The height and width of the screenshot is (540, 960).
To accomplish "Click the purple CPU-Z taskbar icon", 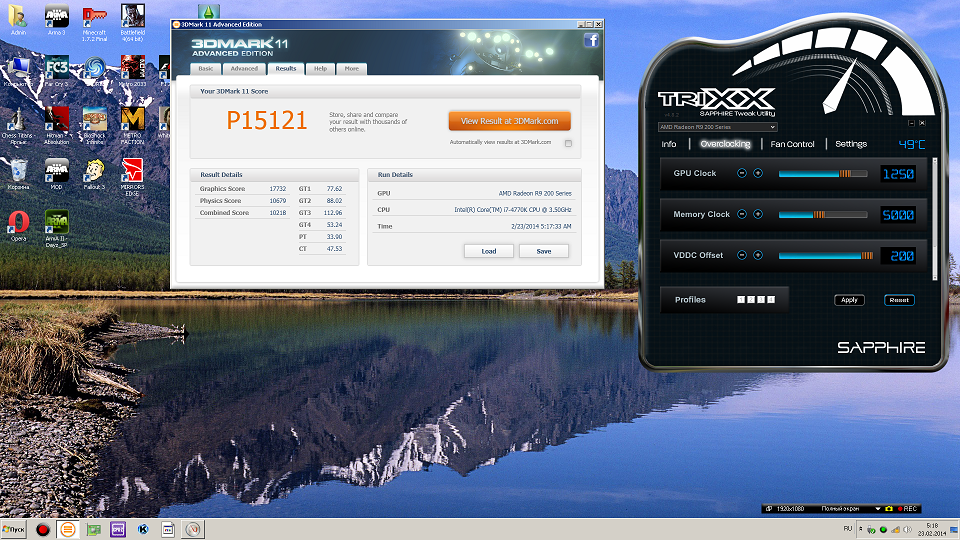I will (x=118, y=530).
